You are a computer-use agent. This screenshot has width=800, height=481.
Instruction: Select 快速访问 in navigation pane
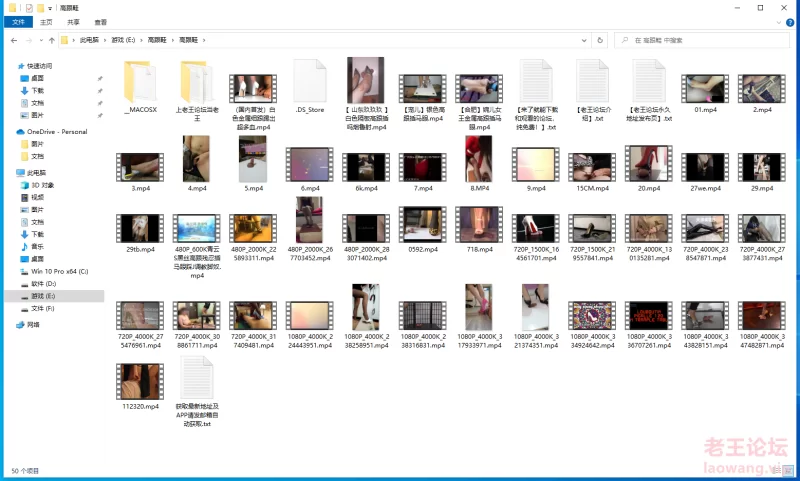pyautogui.click(x=39, y=66)
